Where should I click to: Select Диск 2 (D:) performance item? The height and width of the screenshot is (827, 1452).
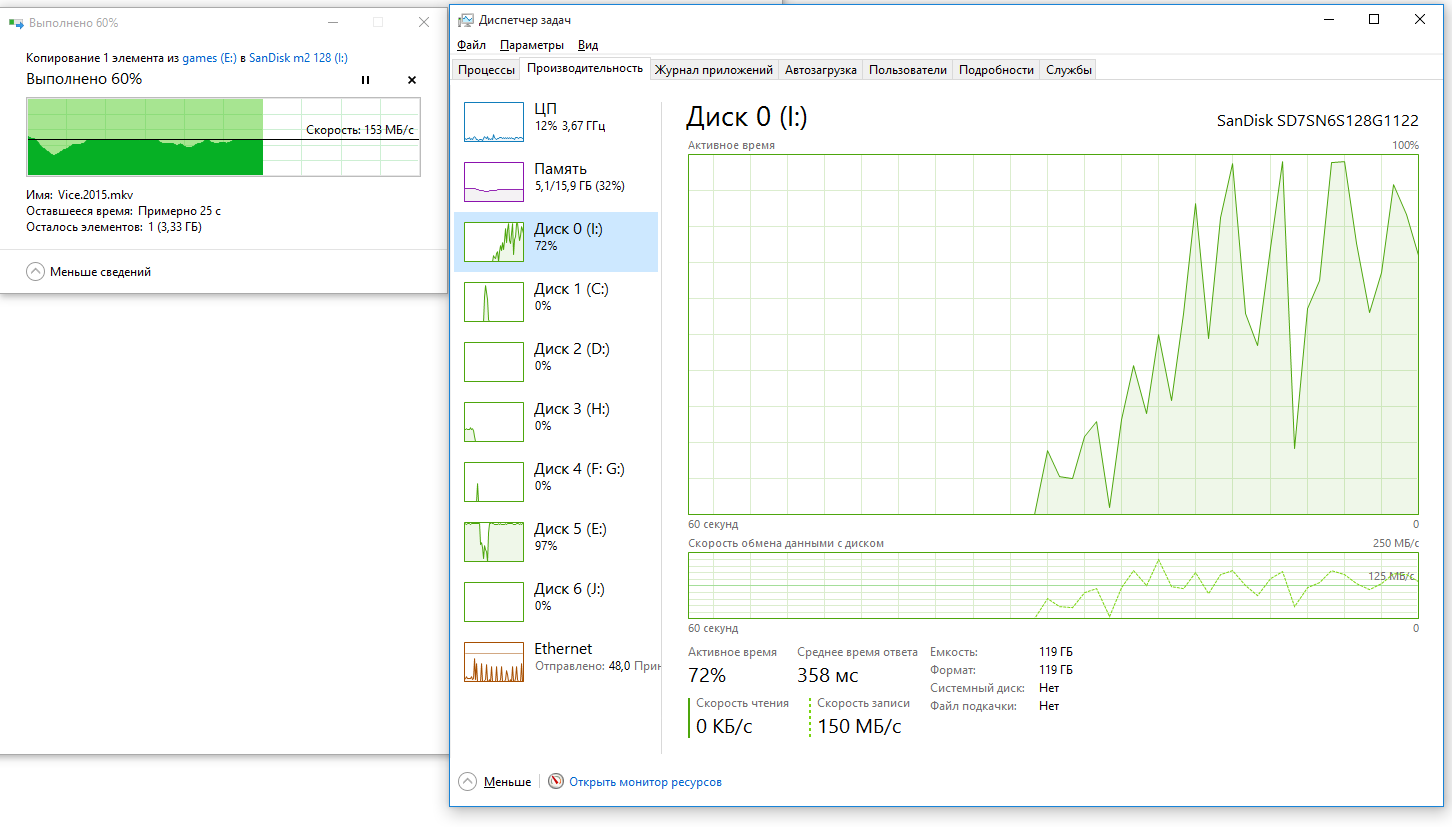[x=556, y=362]
